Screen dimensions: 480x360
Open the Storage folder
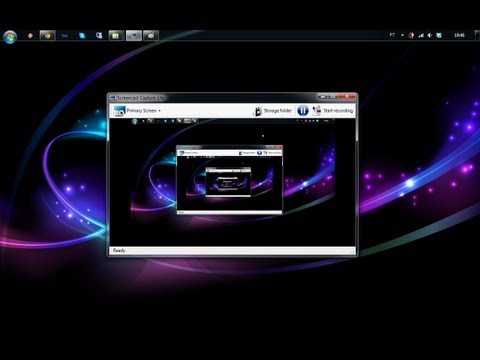coord(273,111)
